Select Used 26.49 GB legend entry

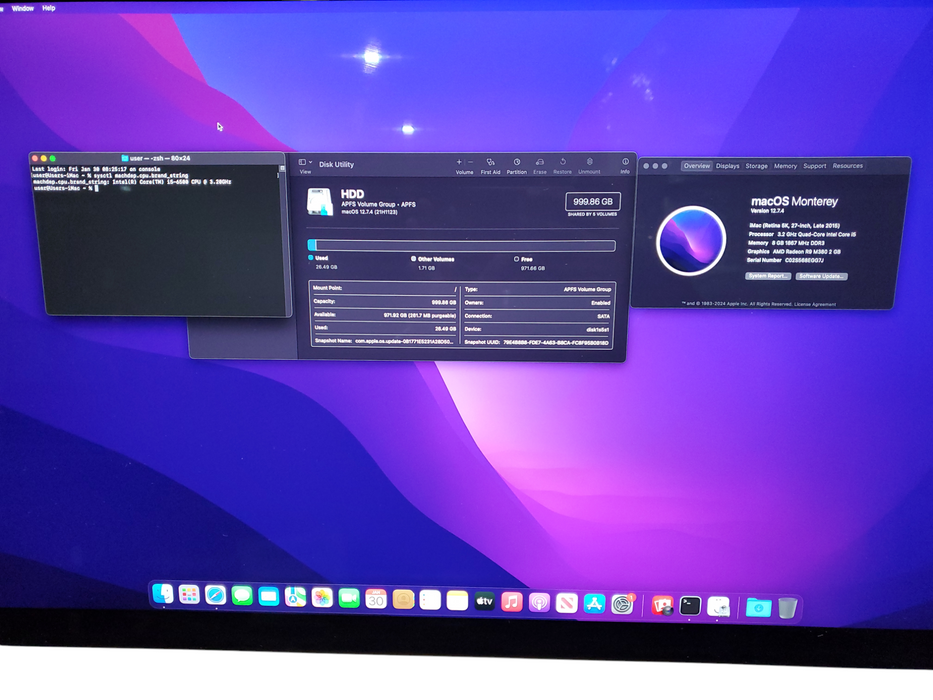click(x=323, y=262)
